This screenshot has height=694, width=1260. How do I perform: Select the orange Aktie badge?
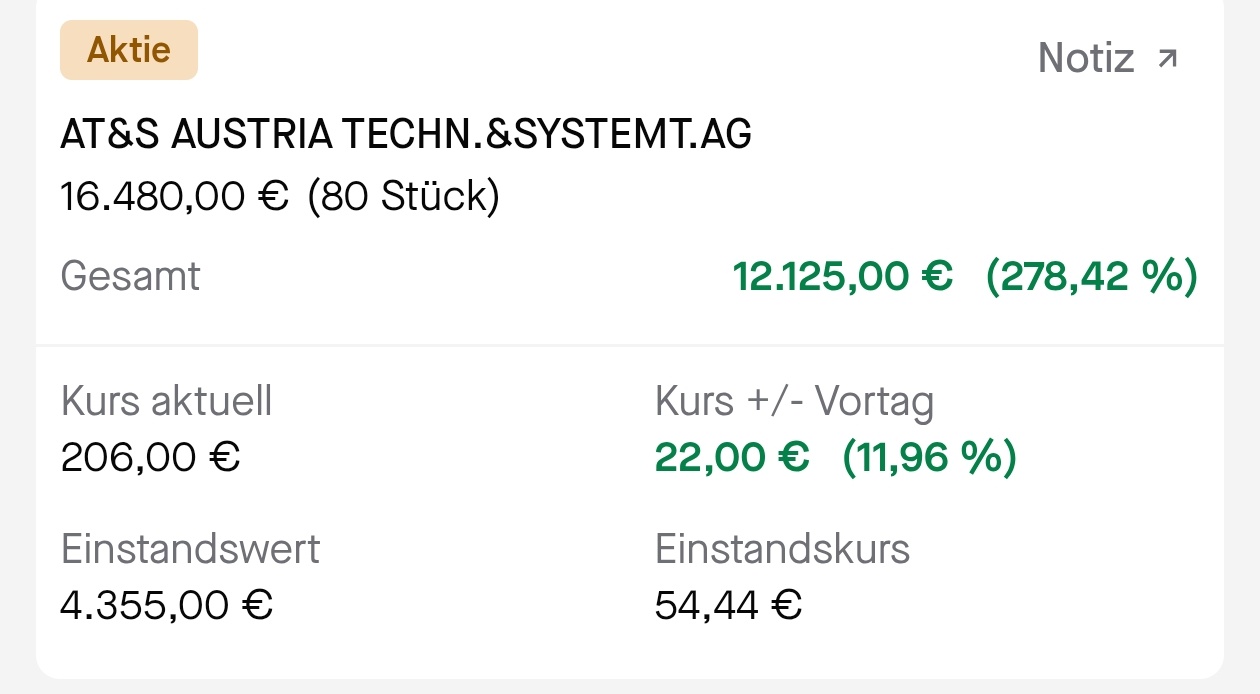click(x=129, y=50)
